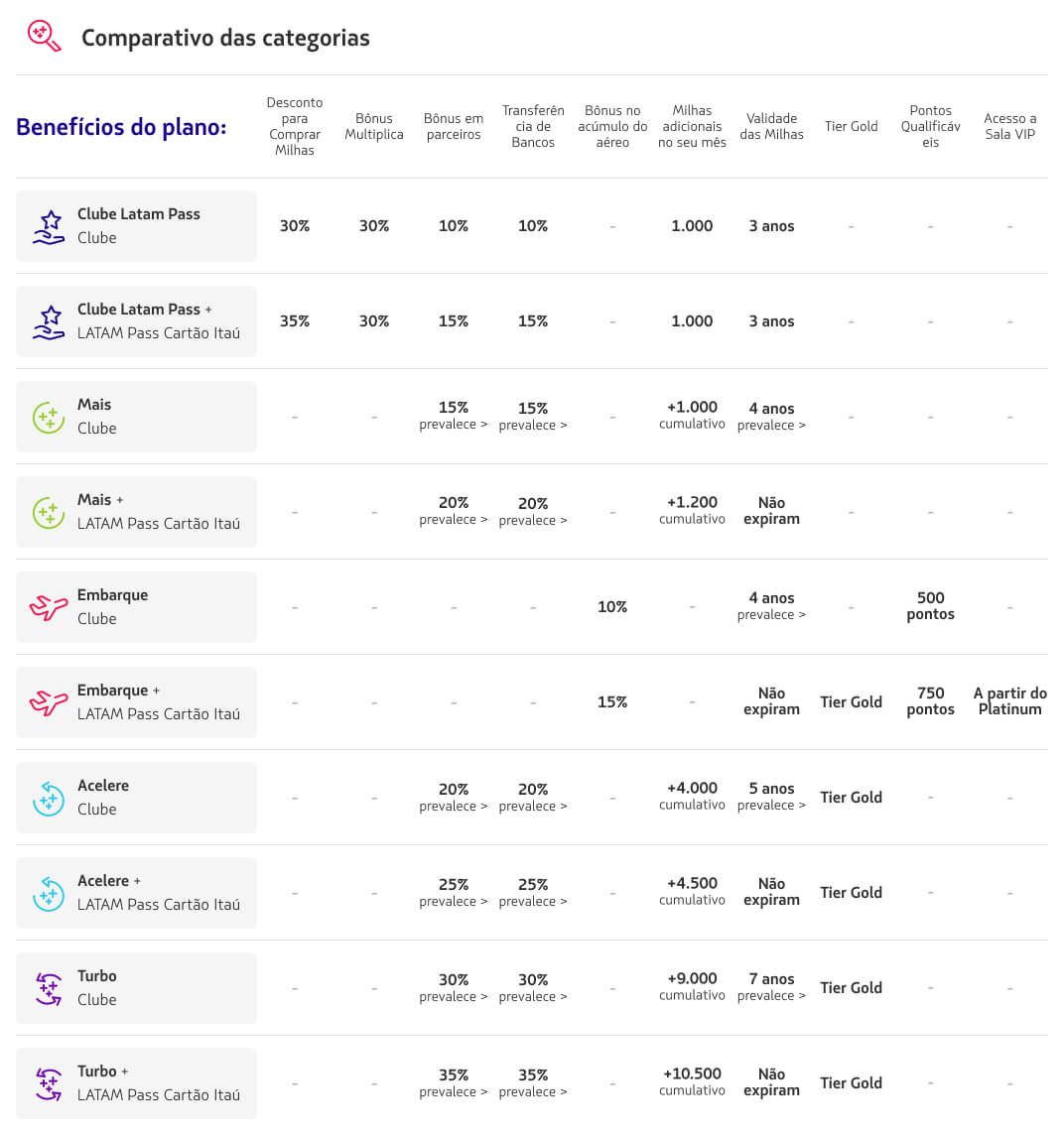This screenshot has width=1064, height=1135.
Task: Click the 'Benefícios do plano:' heading
Action: 121,127
